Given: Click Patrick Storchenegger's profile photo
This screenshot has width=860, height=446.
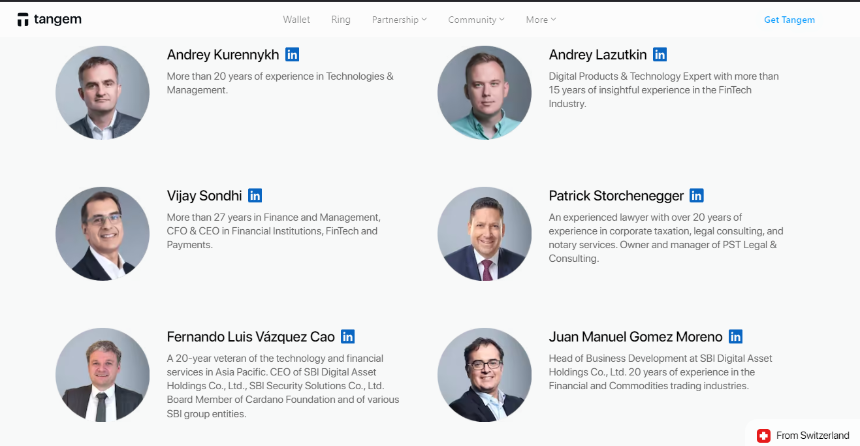Looking at the screenshot, I should tap(484, 234).
